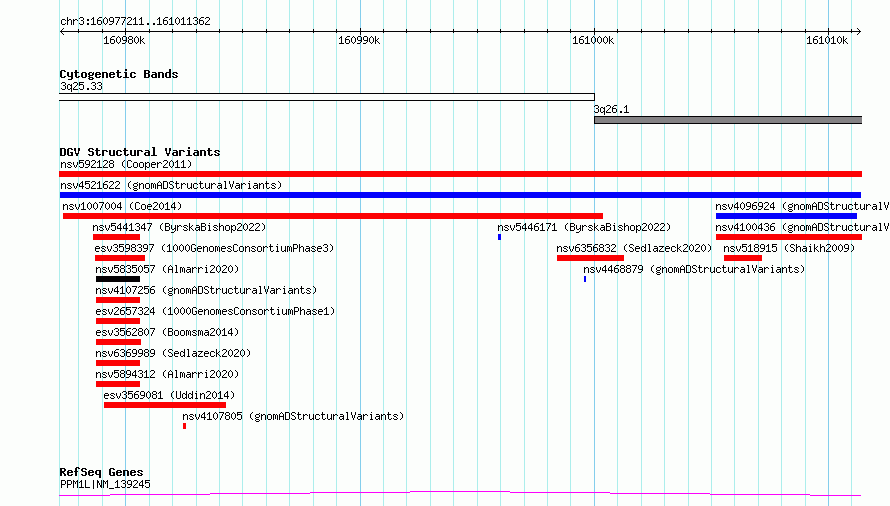Open variant nsv4107256 gnomAD label
890x506 pixels.
206,290
